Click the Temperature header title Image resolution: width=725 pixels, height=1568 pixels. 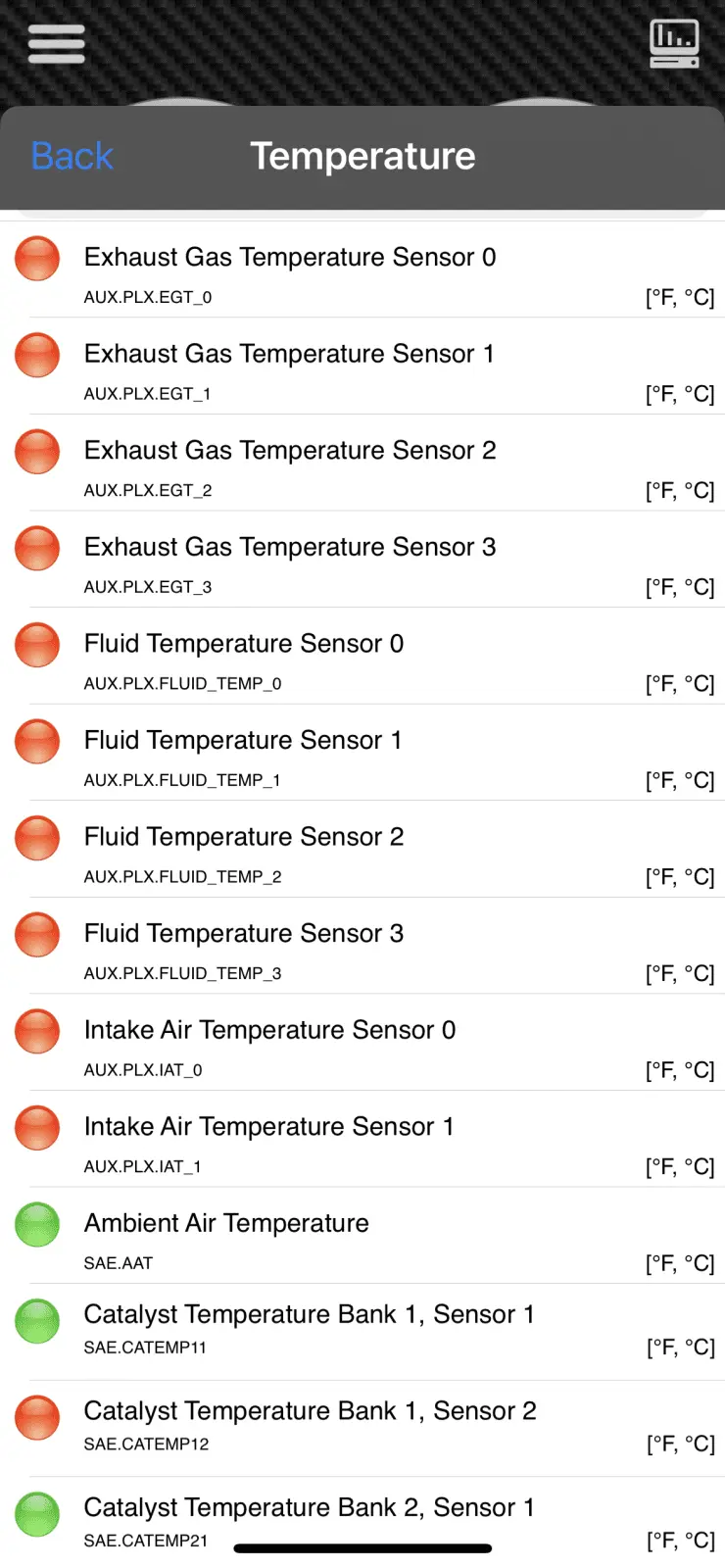click(x=362, y=157)
